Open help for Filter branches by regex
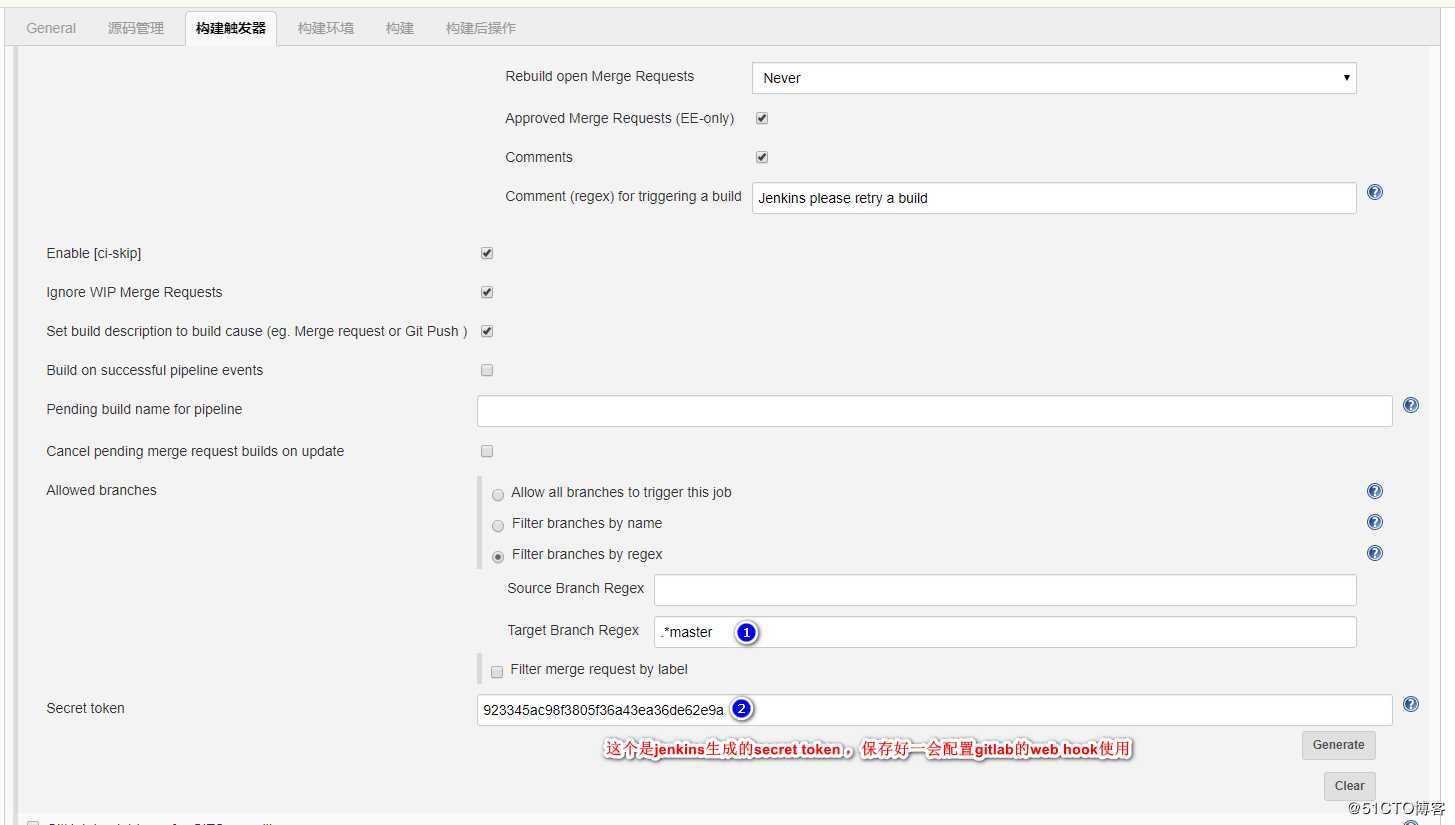Image resolution: width=1455 pixels, height=825 pixels. pyautogui.click(x=1375, y=553)
